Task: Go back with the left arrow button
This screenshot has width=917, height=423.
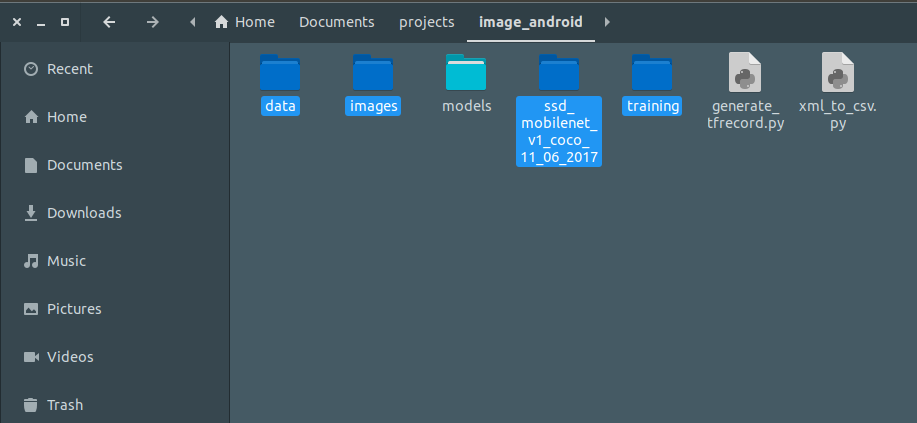Action: 109,22
